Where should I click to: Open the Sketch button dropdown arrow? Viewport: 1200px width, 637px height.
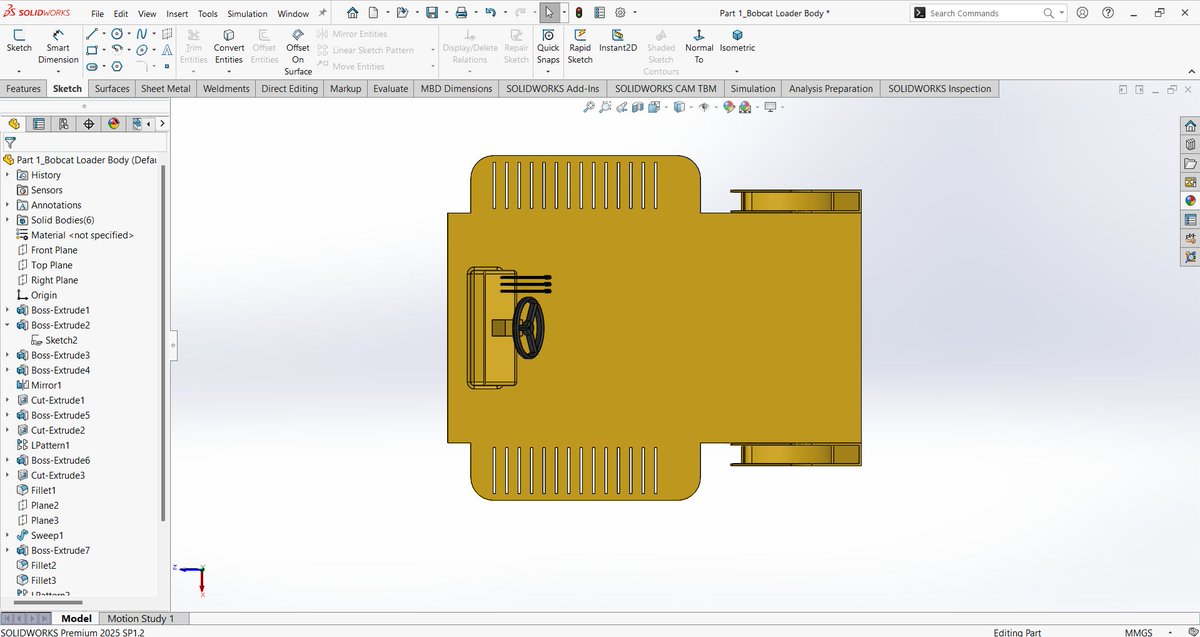19,71
